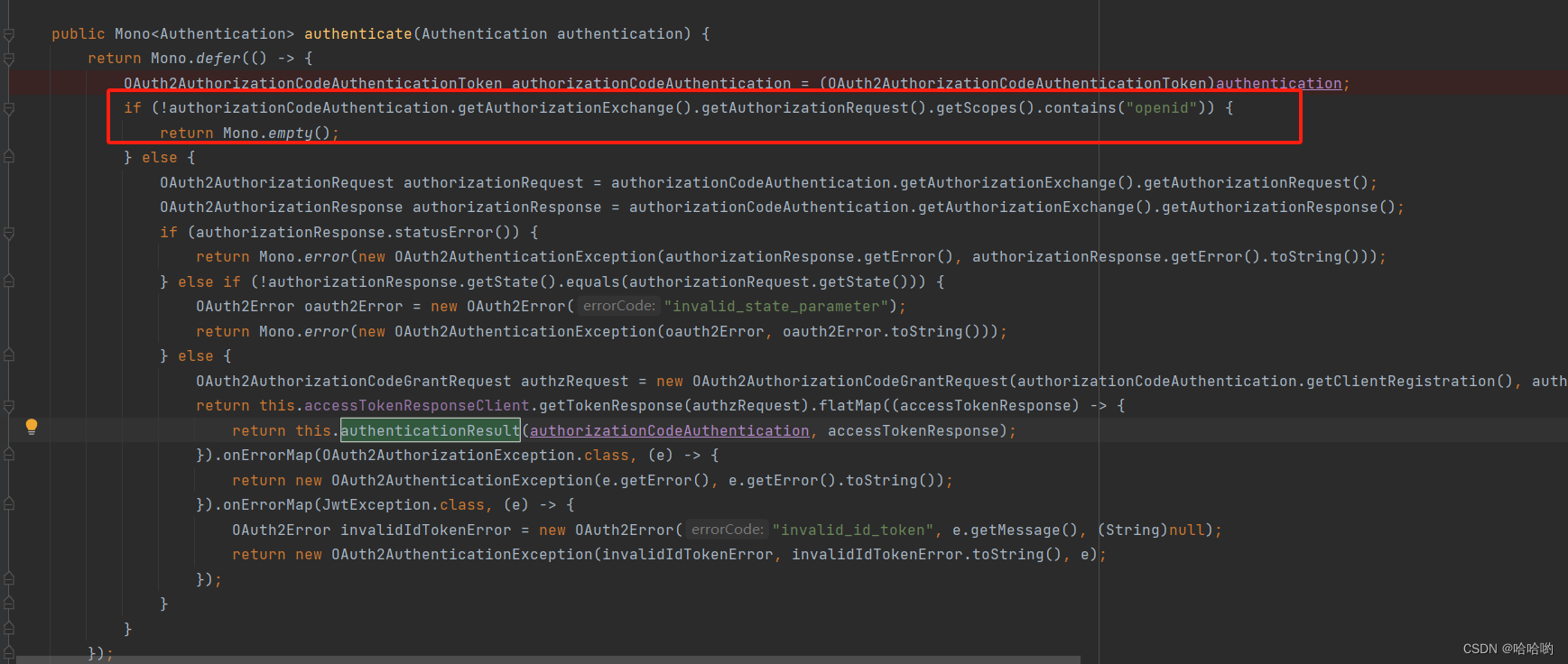Screen dimensions: 1568x664
Task: Collapse the 'if (authorizationResponse.statusError())' block
Action: click(x=9, y=233)
